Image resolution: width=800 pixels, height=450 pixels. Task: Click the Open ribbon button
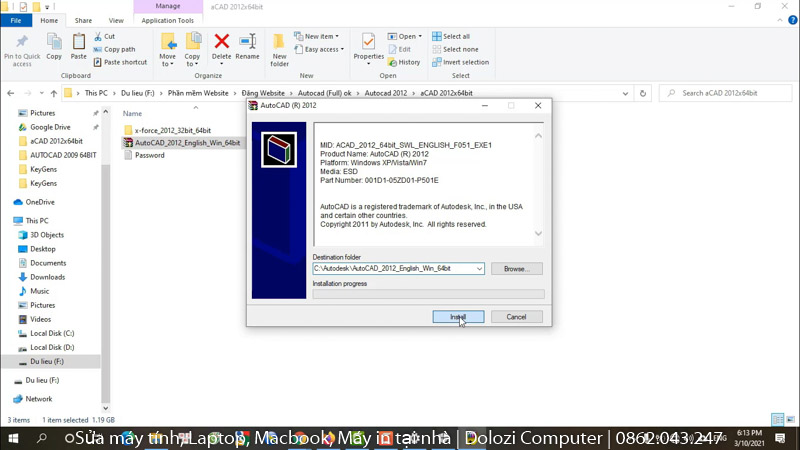pos(405,37)
